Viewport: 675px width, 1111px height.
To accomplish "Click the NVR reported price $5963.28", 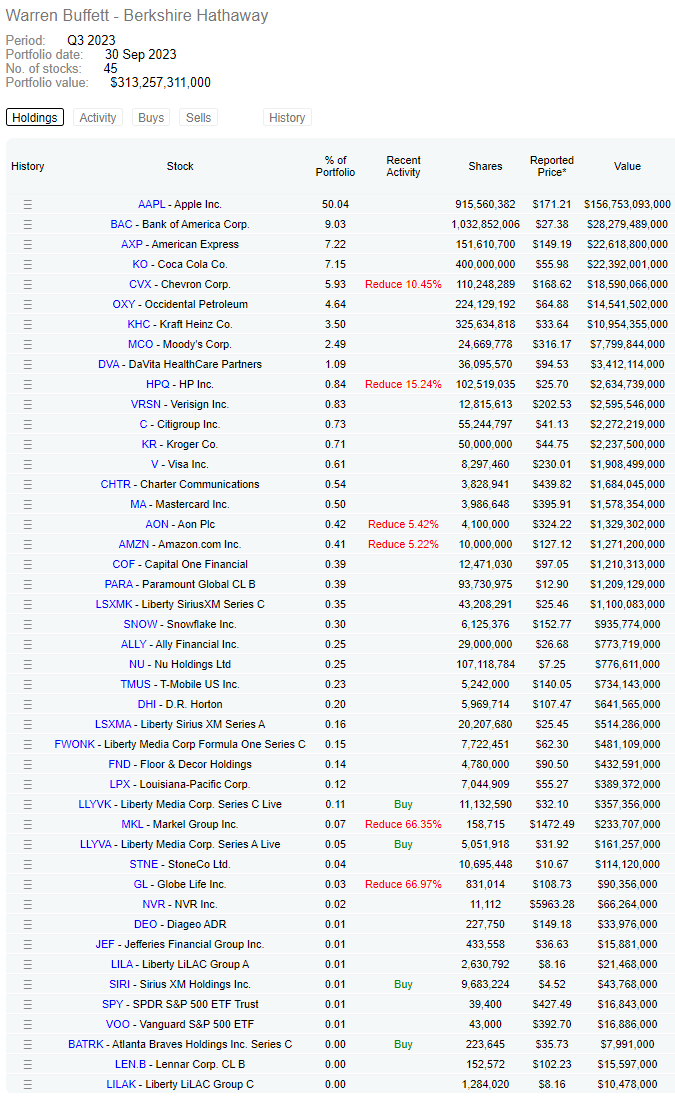I will 552,905.
